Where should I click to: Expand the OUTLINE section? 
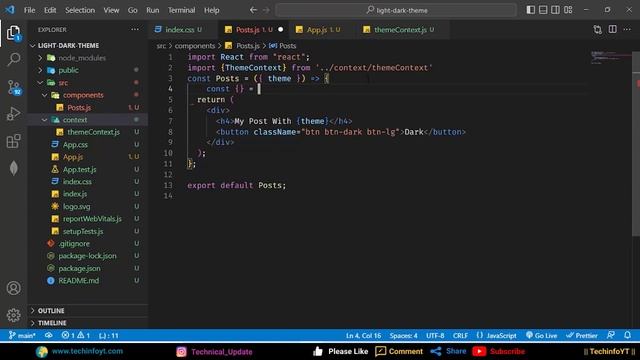pyautogui.click(x=51, y=311)
